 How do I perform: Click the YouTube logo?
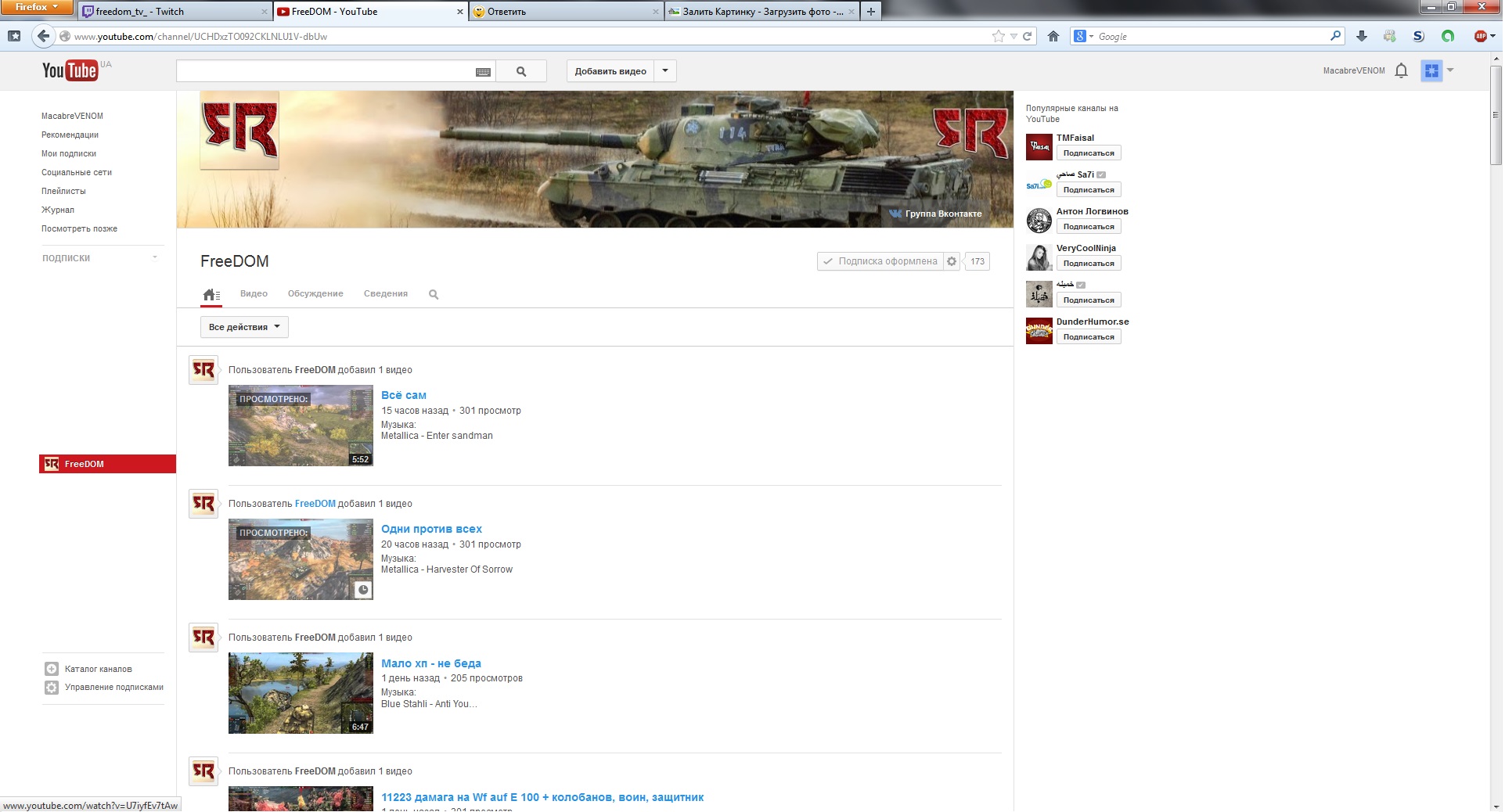click(x=70, y=70)
